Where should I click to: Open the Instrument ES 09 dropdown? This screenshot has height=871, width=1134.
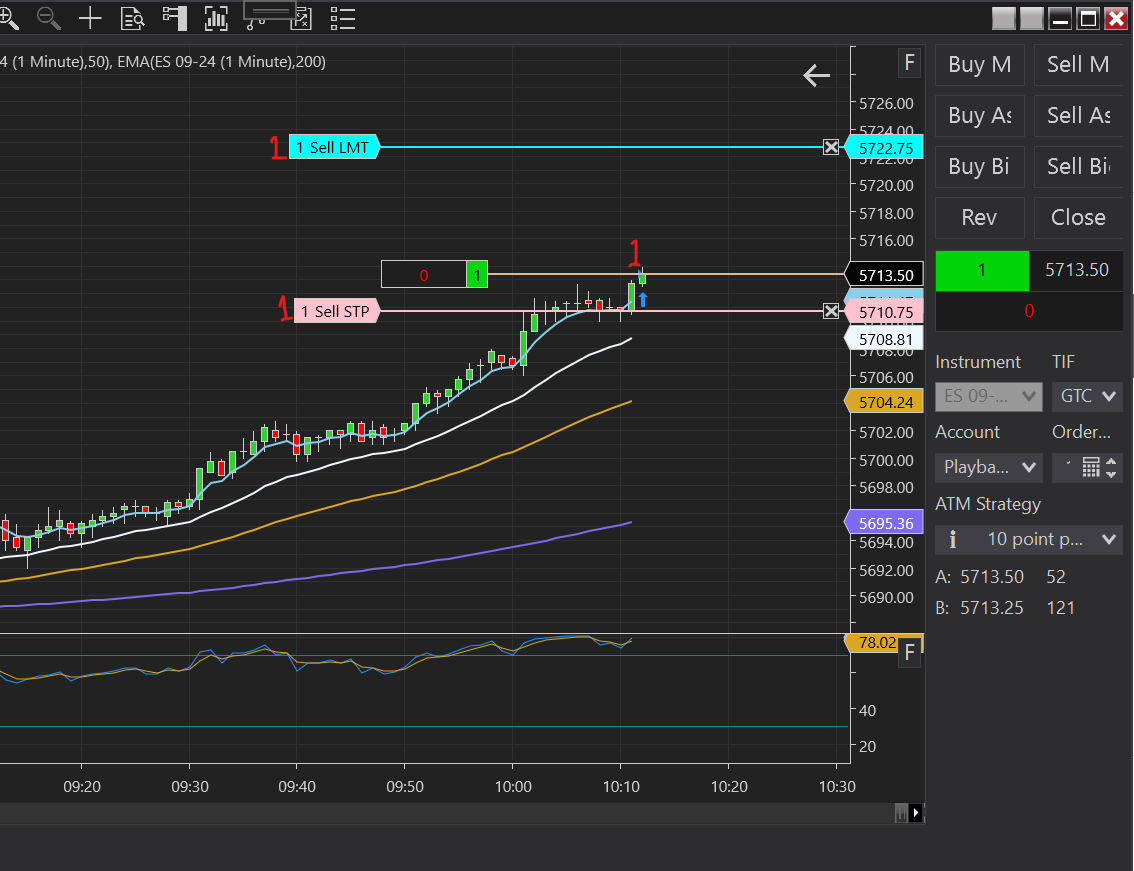click(989, 396)
